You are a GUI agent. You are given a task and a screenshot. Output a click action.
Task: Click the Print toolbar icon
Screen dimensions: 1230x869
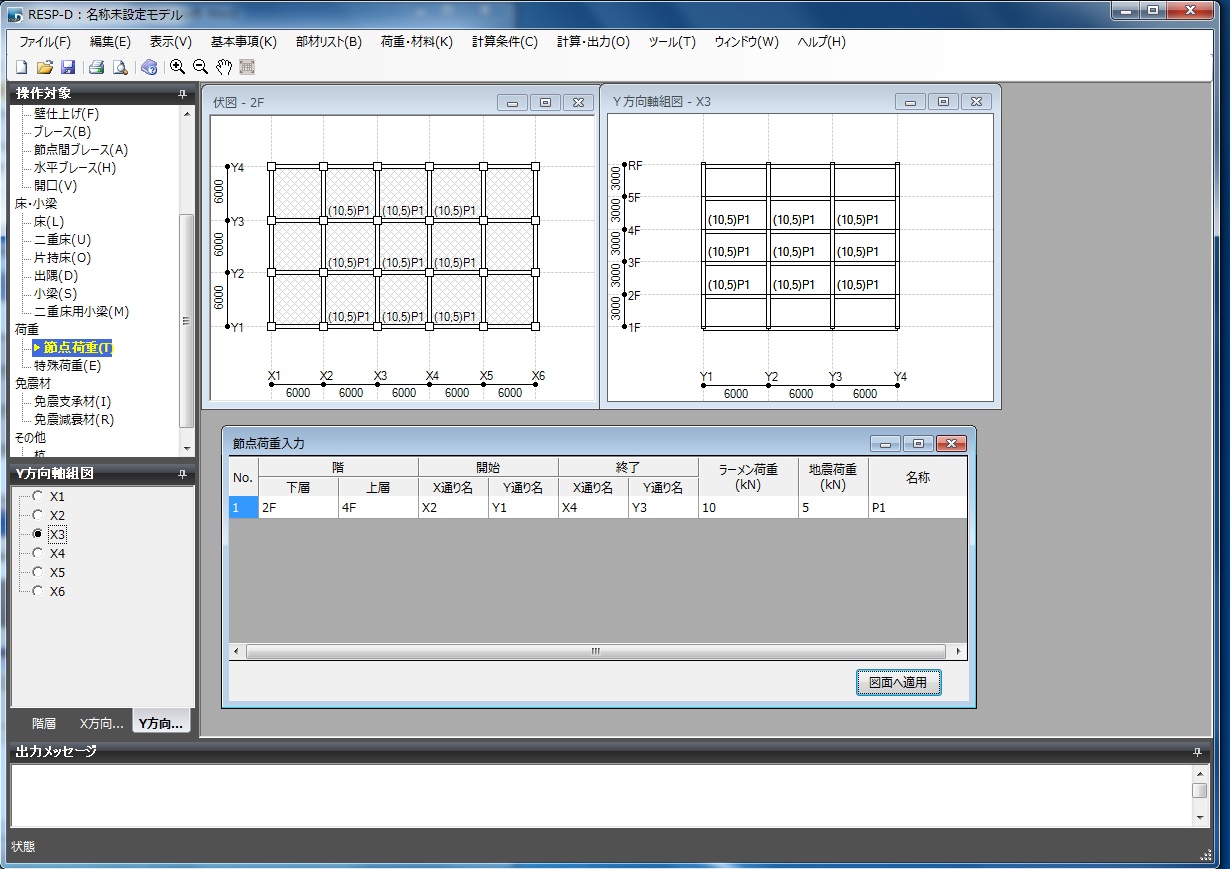pos(97,67)
